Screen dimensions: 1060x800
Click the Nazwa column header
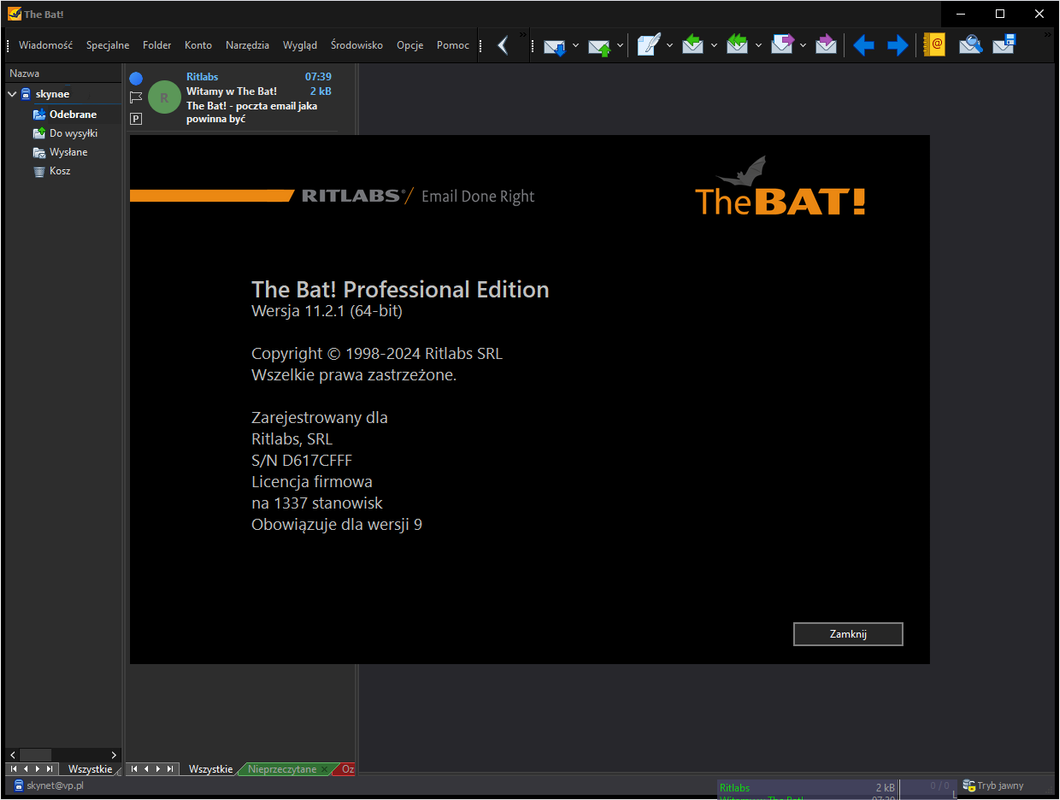pos(63,73)
